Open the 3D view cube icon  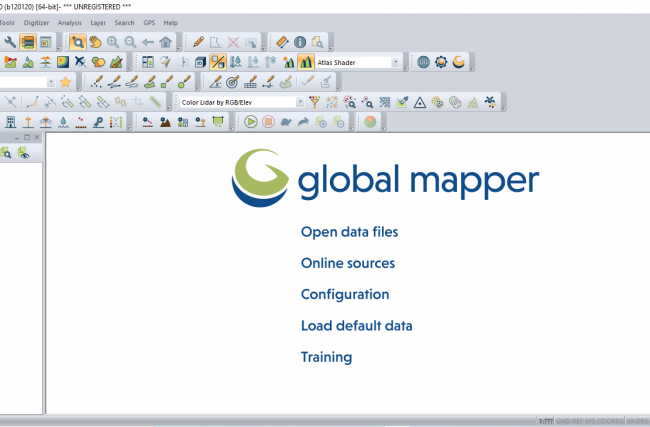click(200, 62)
